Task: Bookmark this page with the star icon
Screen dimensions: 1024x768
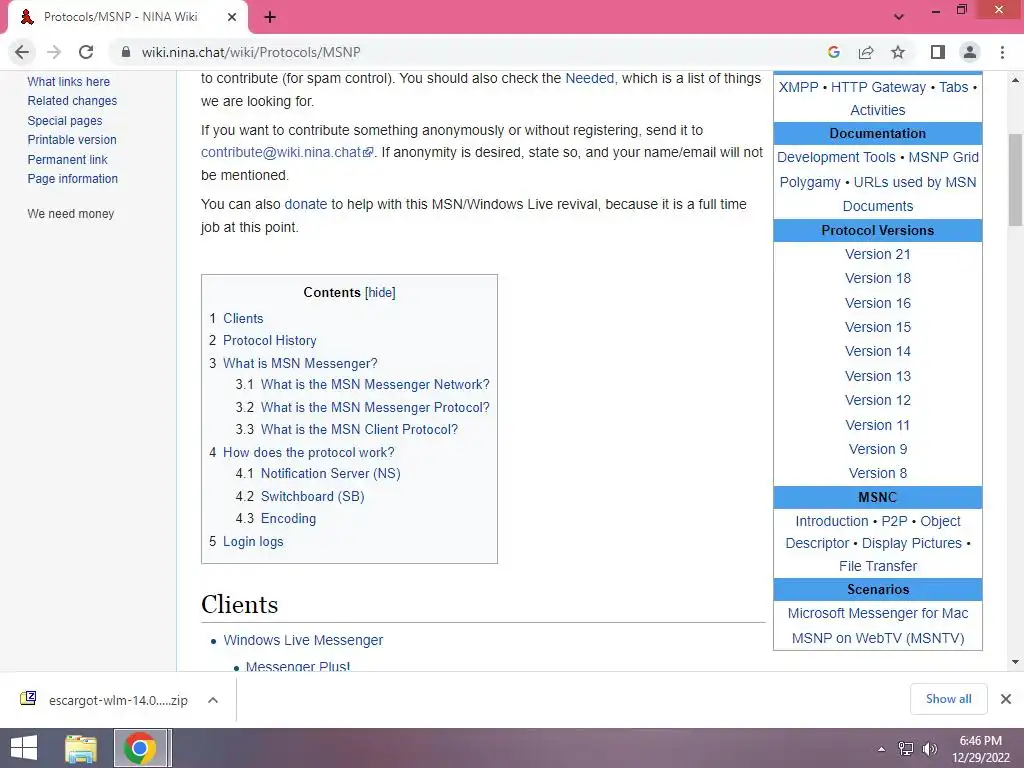Action: (898, 52)
